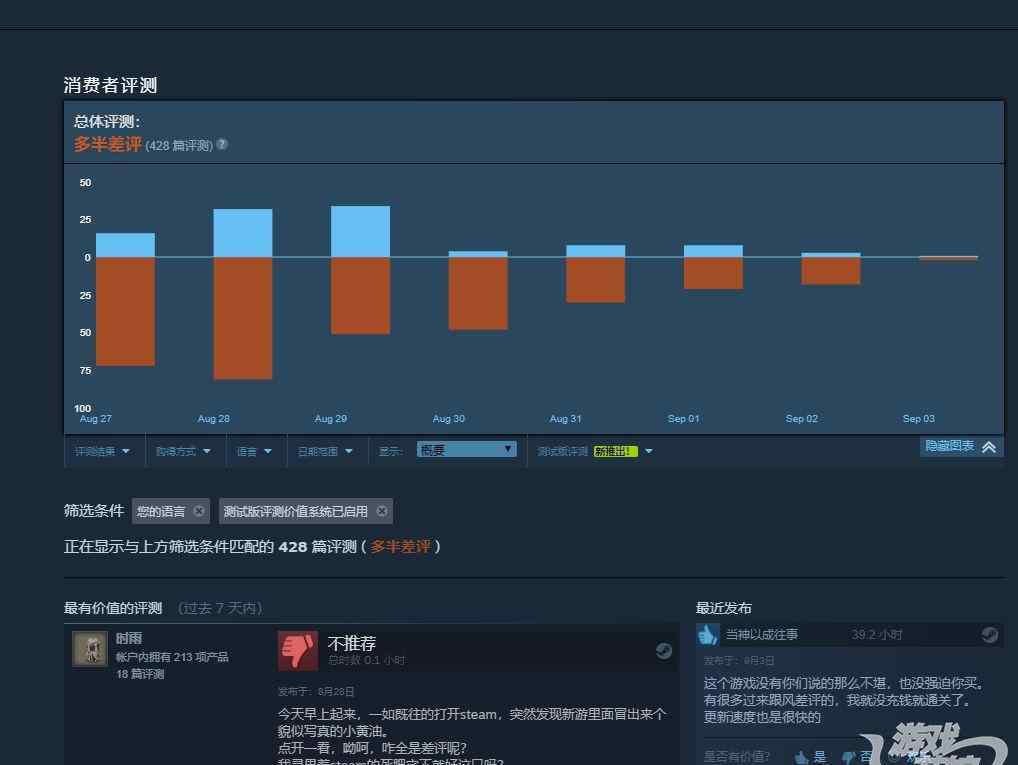The height and width of the screenshot is (765, 1018).
Task: Click the Aug 30 date label on the chart axis
Action: tap(449, 419)
